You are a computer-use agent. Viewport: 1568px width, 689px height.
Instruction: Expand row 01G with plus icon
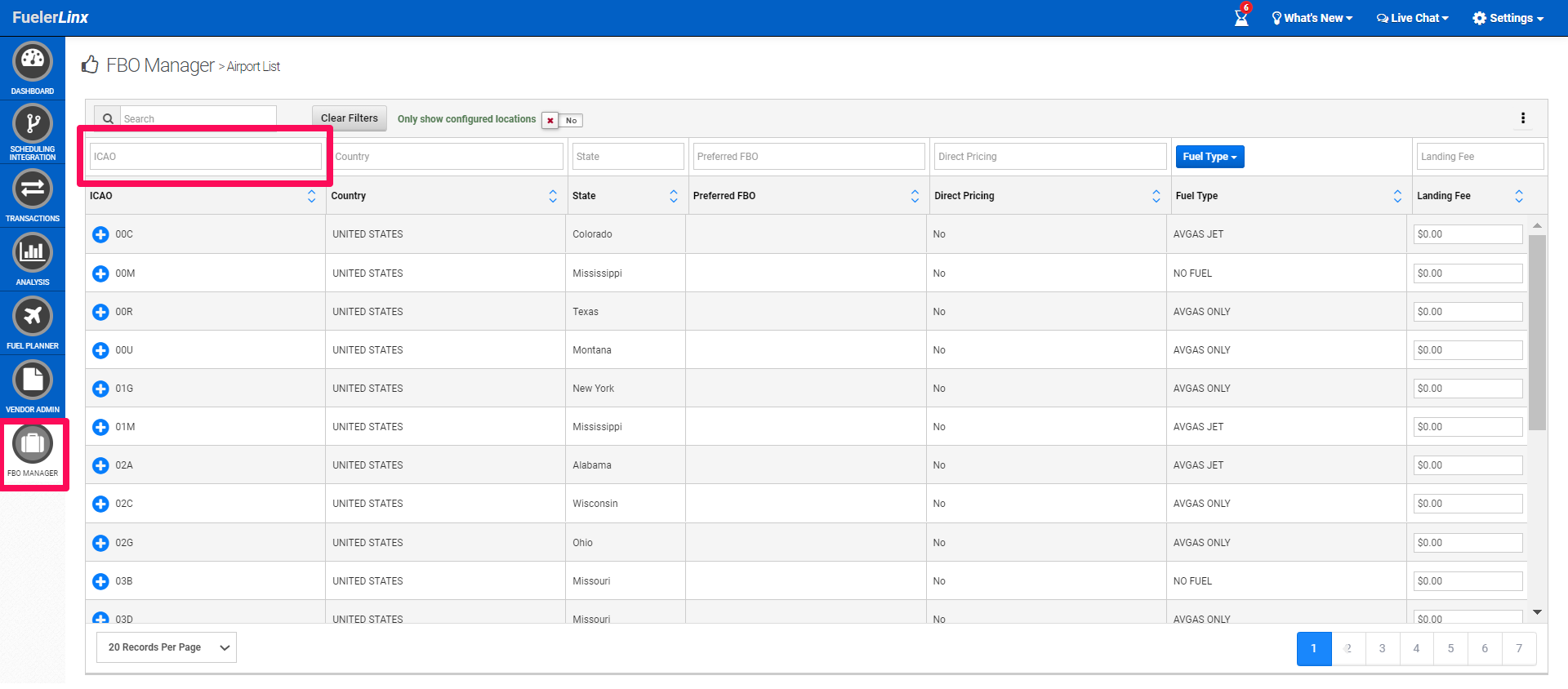[x=100, y=389]
